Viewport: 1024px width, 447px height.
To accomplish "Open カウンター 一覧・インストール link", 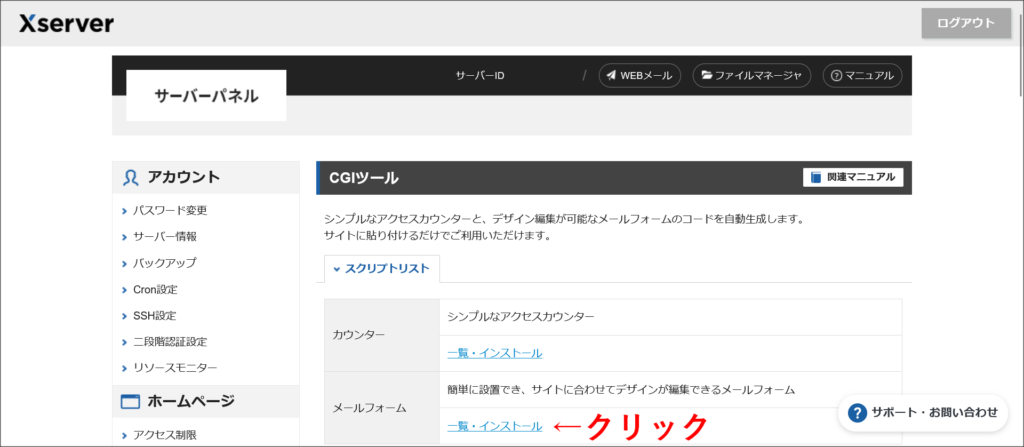I will (x=494, y=353).
